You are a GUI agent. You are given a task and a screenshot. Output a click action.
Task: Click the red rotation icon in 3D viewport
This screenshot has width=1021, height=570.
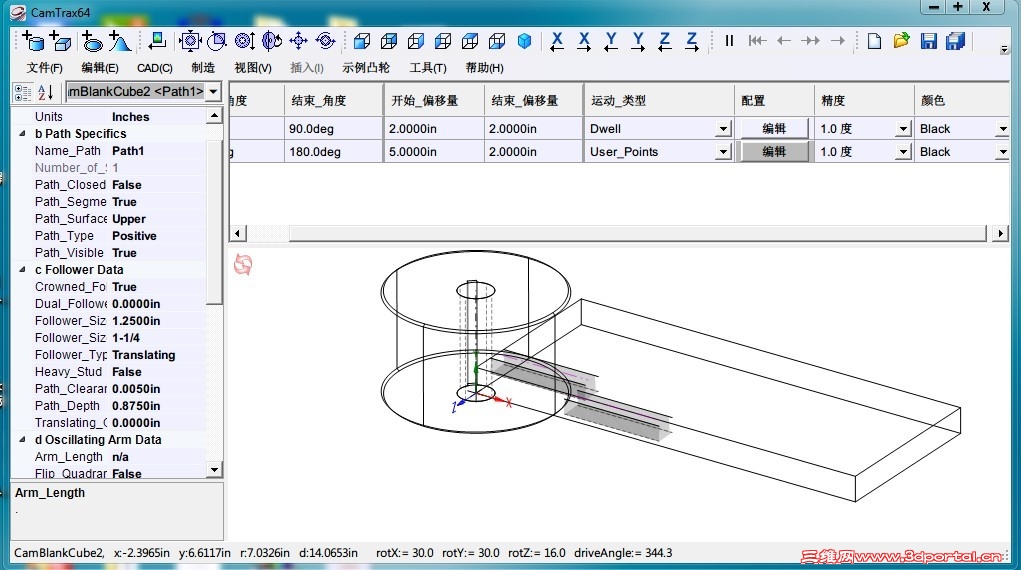[243, 264]
